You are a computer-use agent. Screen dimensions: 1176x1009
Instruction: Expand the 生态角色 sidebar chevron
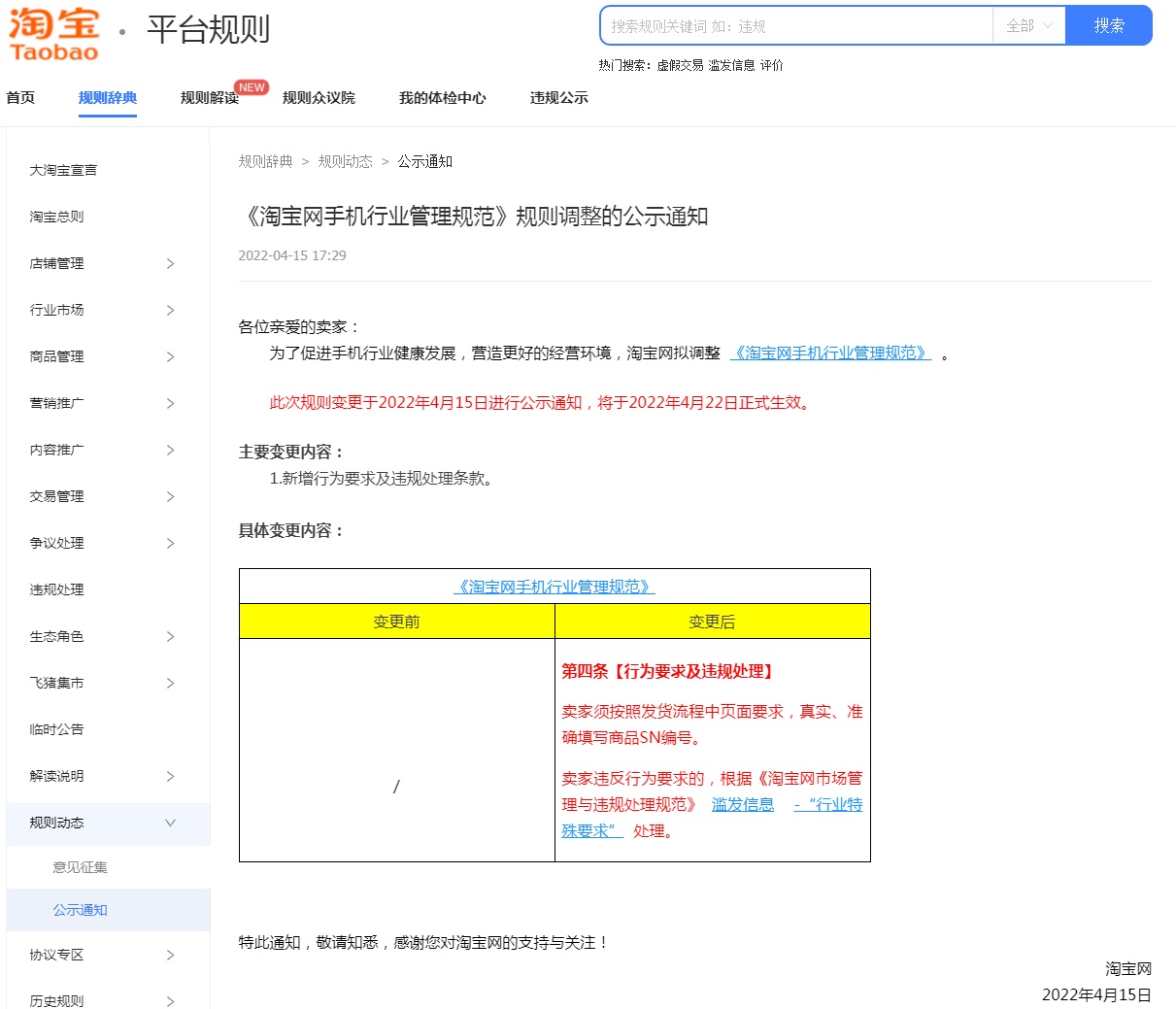pos(170,636)
